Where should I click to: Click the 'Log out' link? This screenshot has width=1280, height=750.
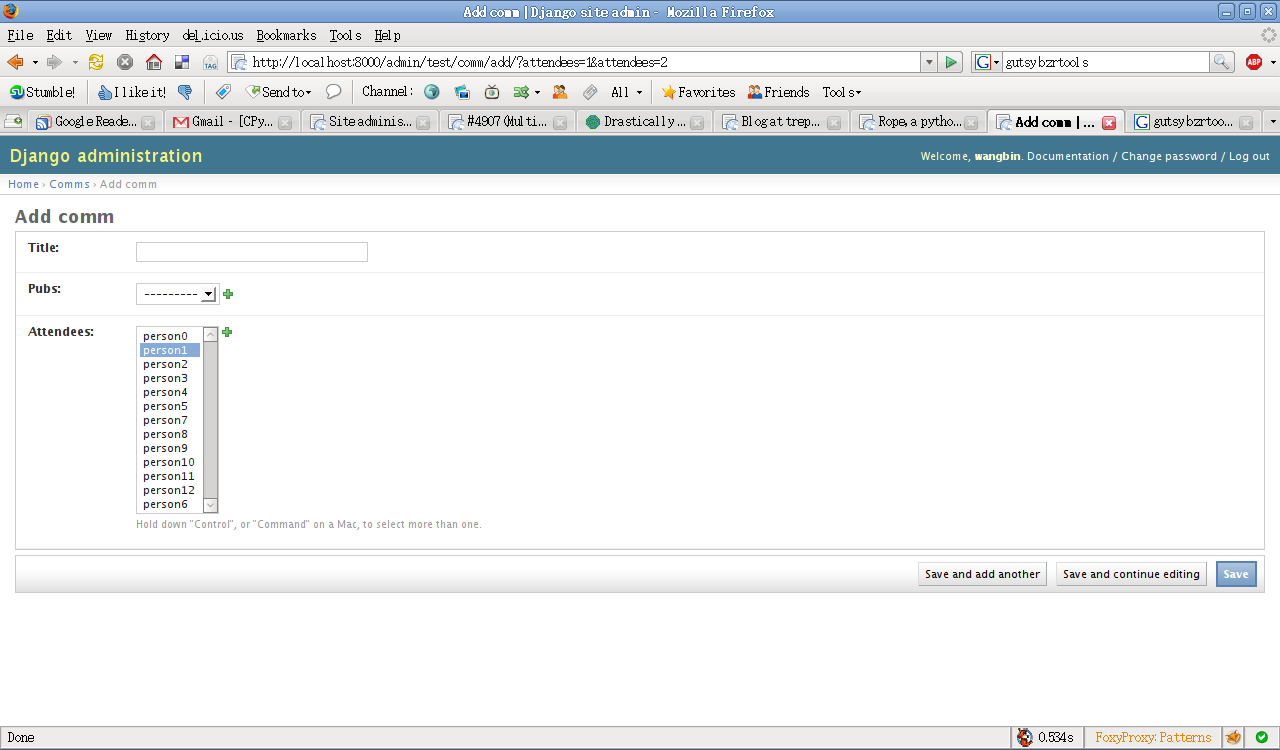[x=1249, y=156]
